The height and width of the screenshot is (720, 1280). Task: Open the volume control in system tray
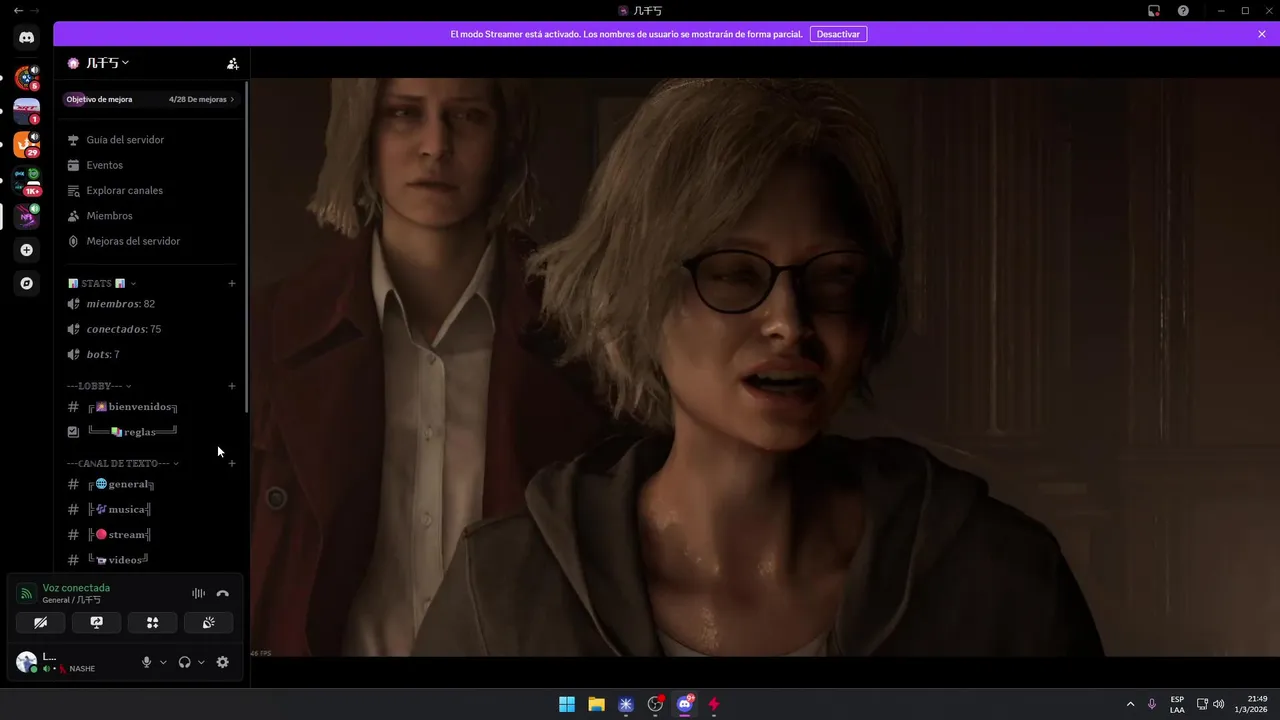(1218, 704)
